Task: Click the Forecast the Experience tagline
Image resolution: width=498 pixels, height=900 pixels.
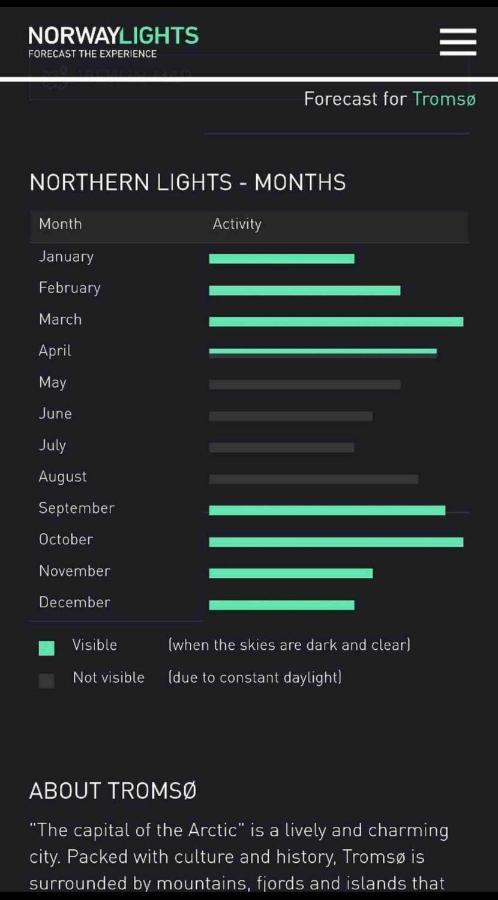Action: (92, 53)
